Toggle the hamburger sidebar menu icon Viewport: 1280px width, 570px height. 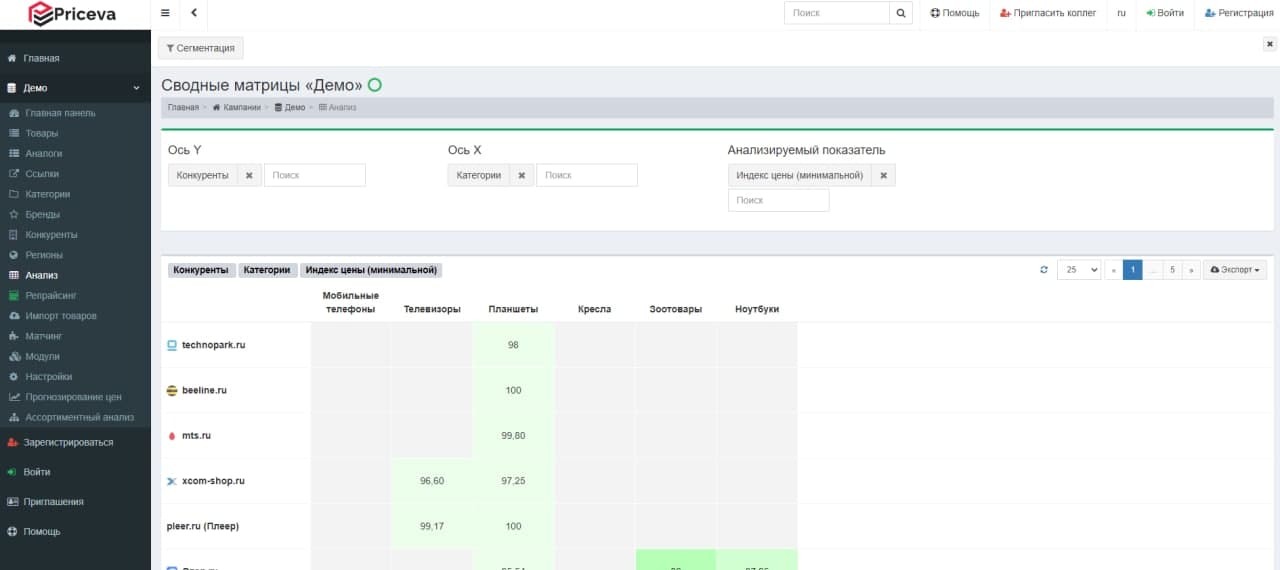point(165,13)
